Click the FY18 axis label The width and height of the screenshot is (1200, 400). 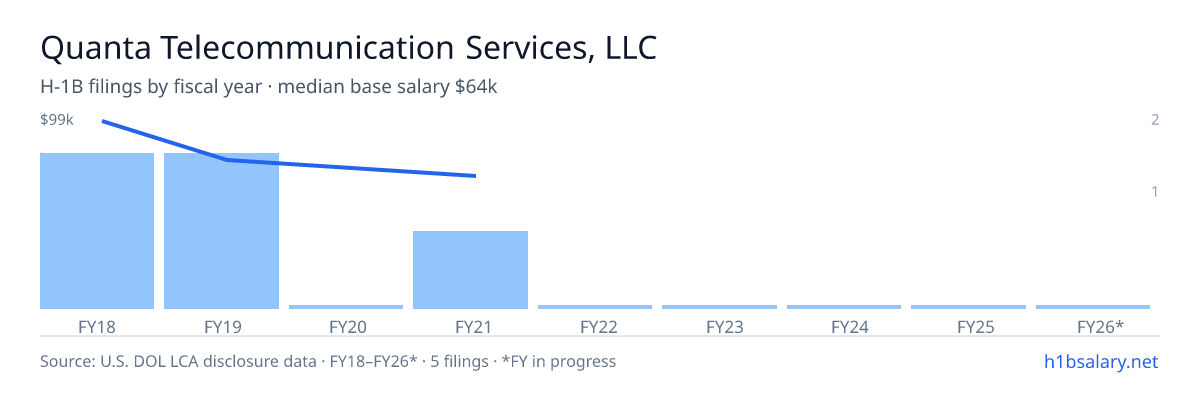[97, 326]
